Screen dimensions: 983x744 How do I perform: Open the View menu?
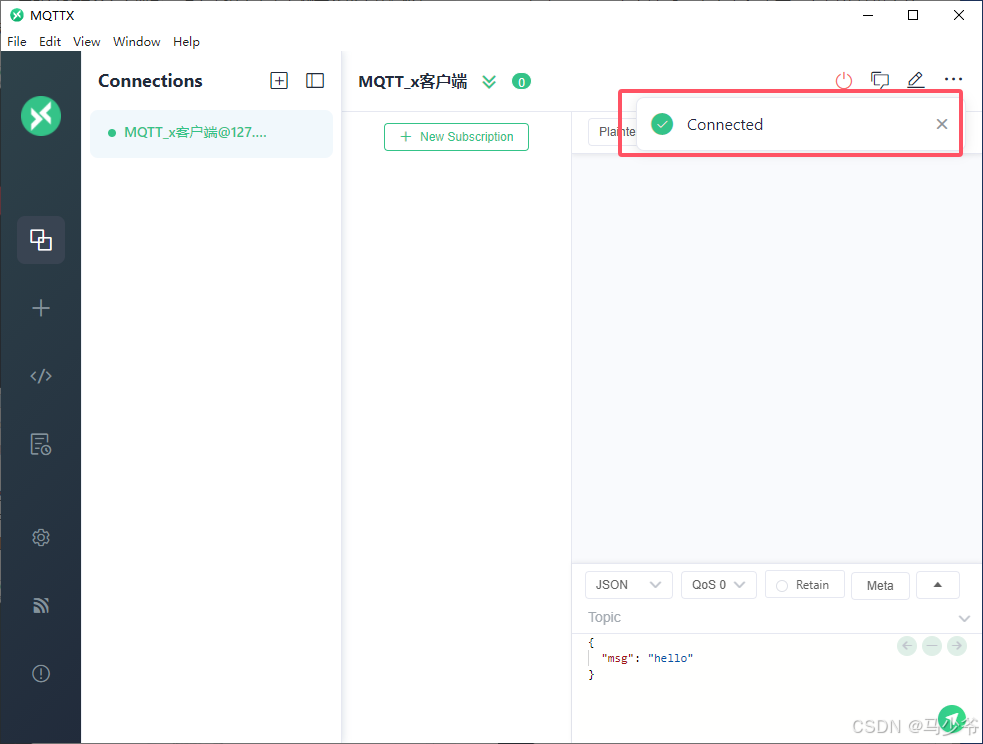click(x=87, y=41)
